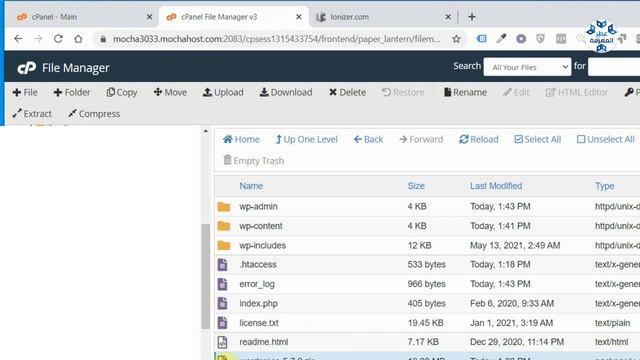640x360 pixels.
Task: Click the readme.html file icon
Action: click(222, 342)
